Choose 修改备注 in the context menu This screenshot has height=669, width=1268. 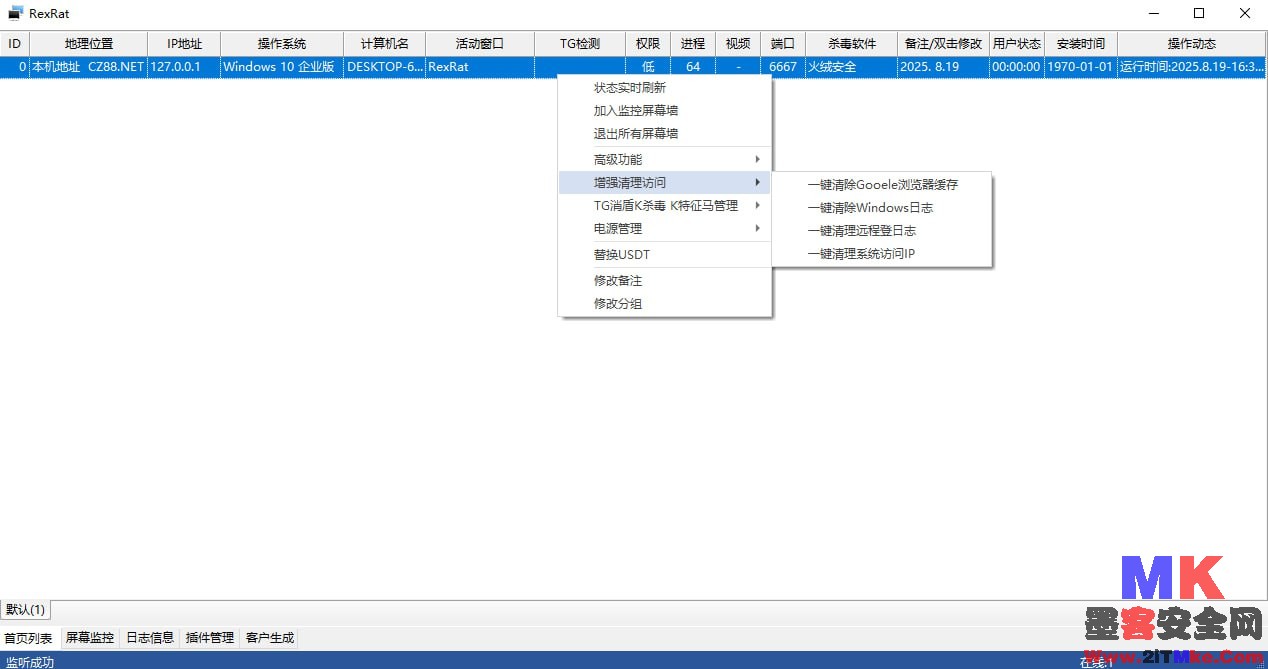618,281
